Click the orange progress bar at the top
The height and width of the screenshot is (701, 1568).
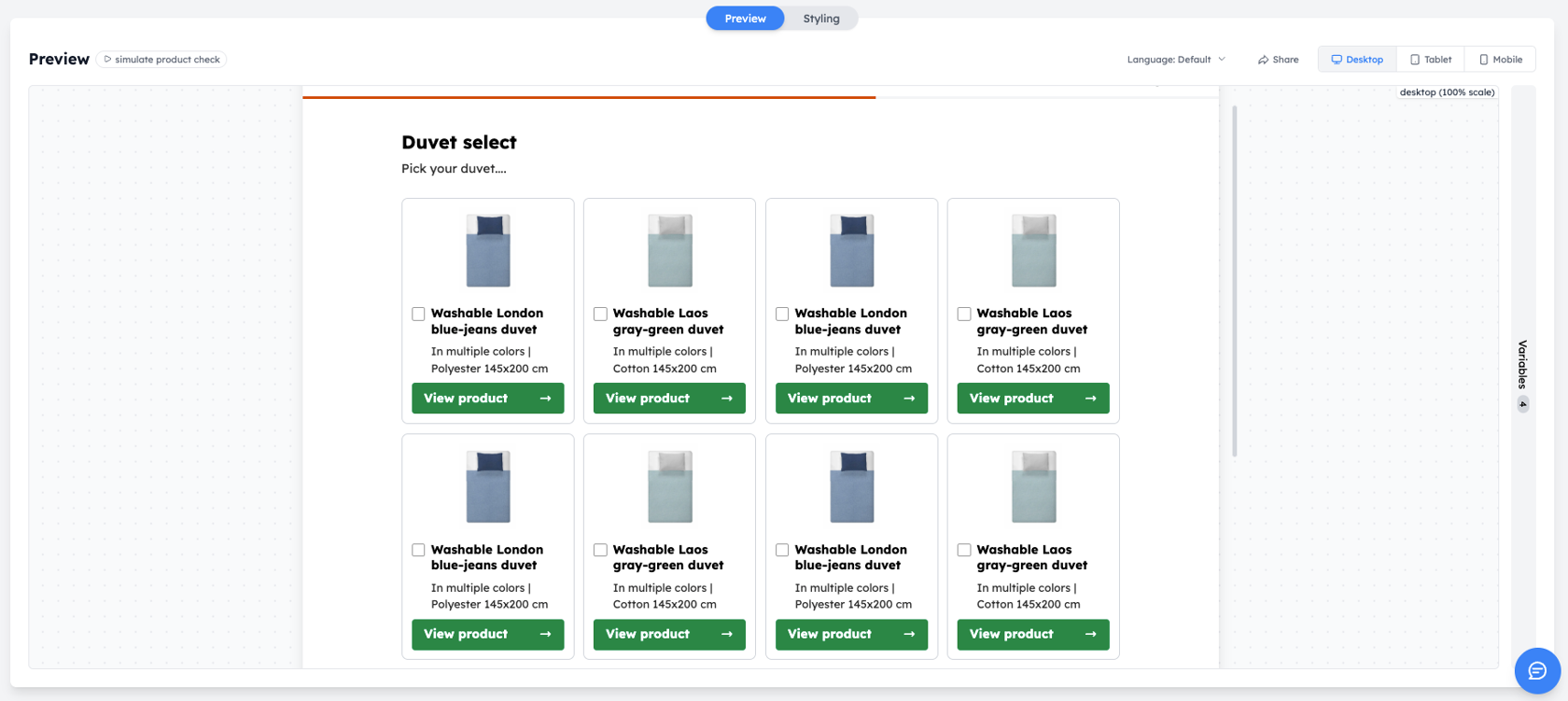click(x=589, y=97)
